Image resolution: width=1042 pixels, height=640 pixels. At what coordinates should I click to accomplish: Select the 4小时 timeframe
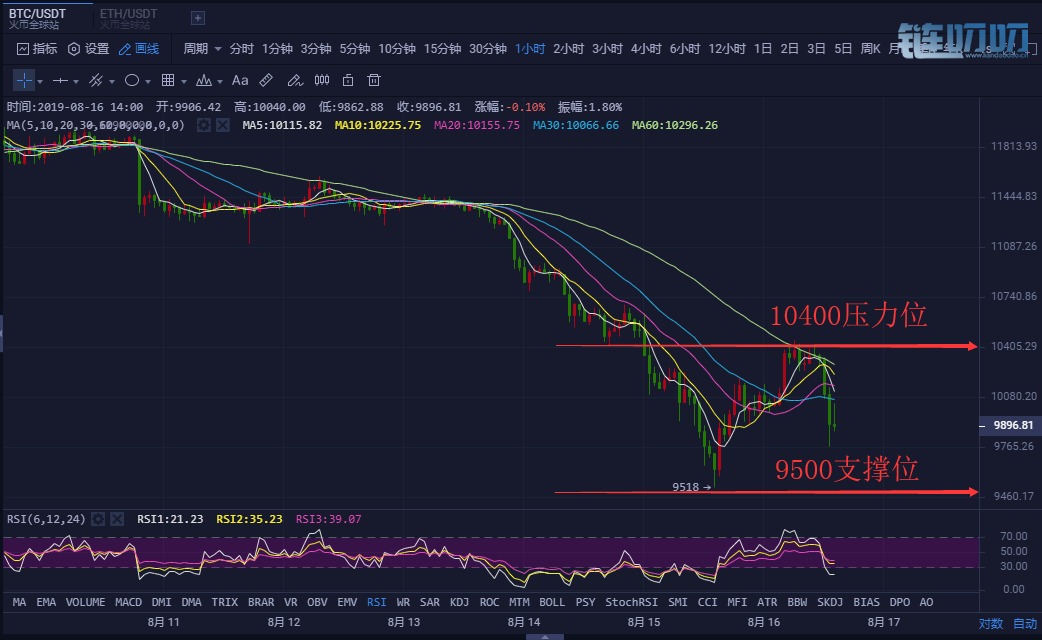pos(647,48)
